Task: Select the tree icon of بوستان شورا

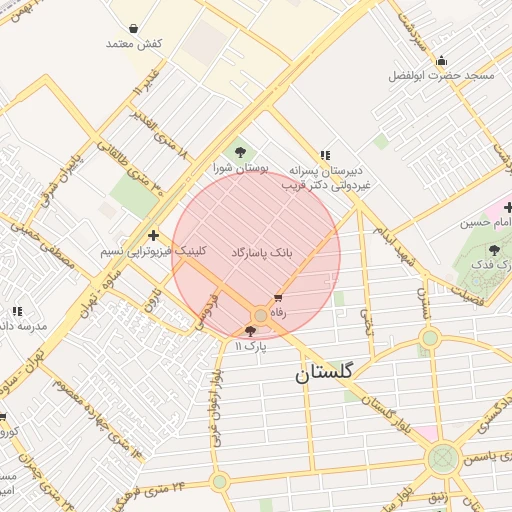Action: click(x=240, y=153)
